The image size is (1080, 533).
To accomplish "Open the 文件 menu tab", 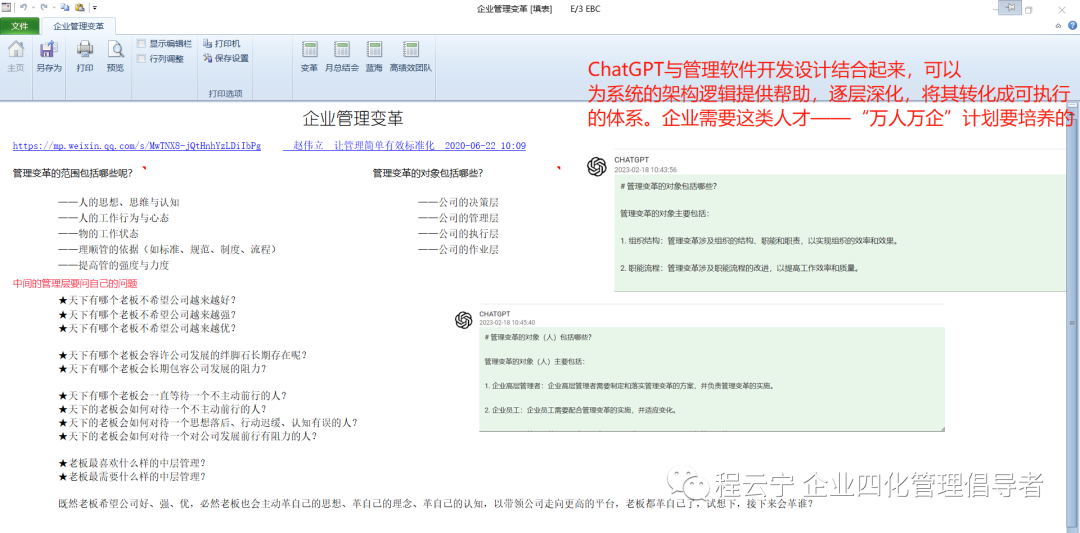I will point(19,26).
